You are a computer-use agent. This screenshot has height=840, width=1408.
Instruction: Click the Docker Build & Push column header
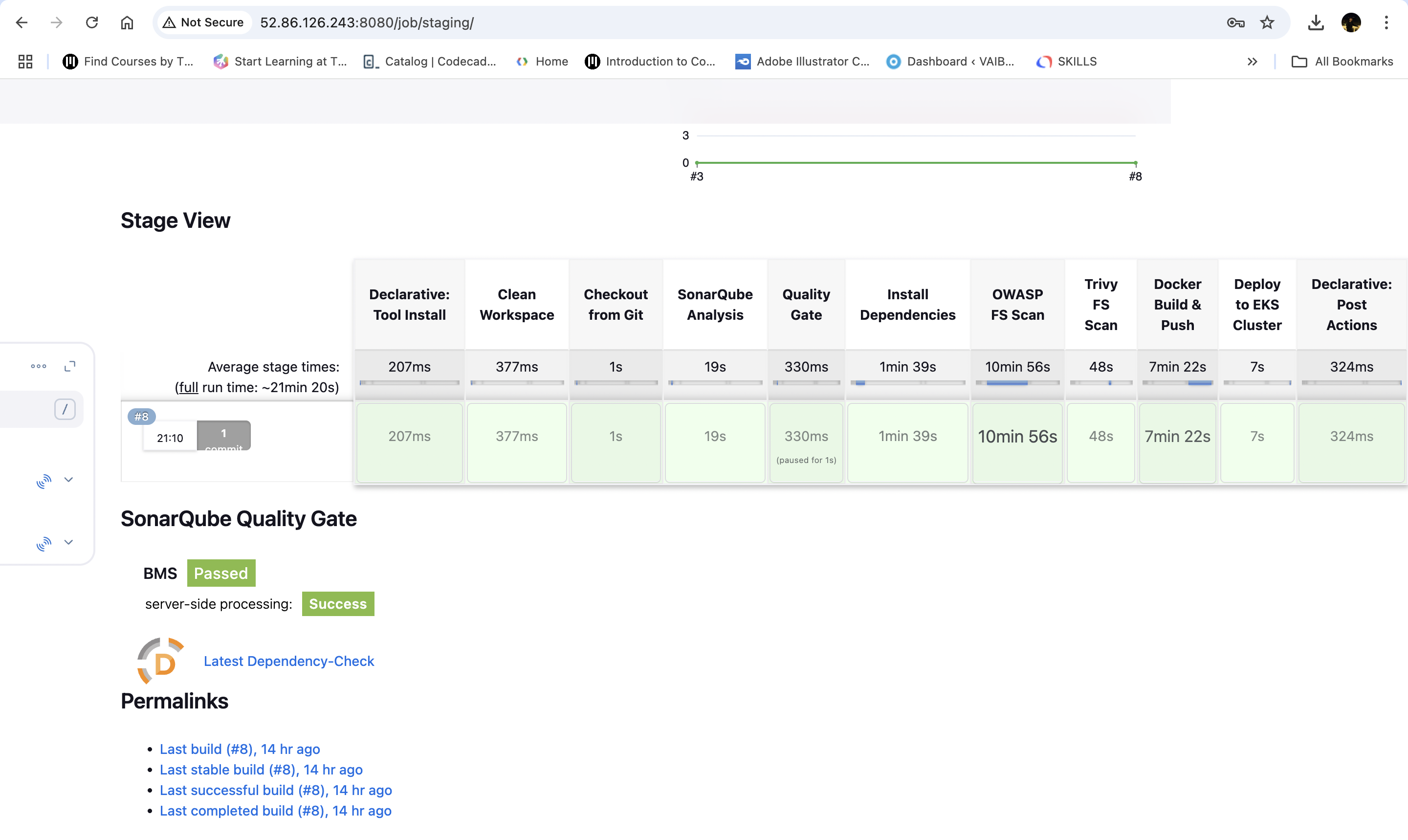coord(1177,305)
